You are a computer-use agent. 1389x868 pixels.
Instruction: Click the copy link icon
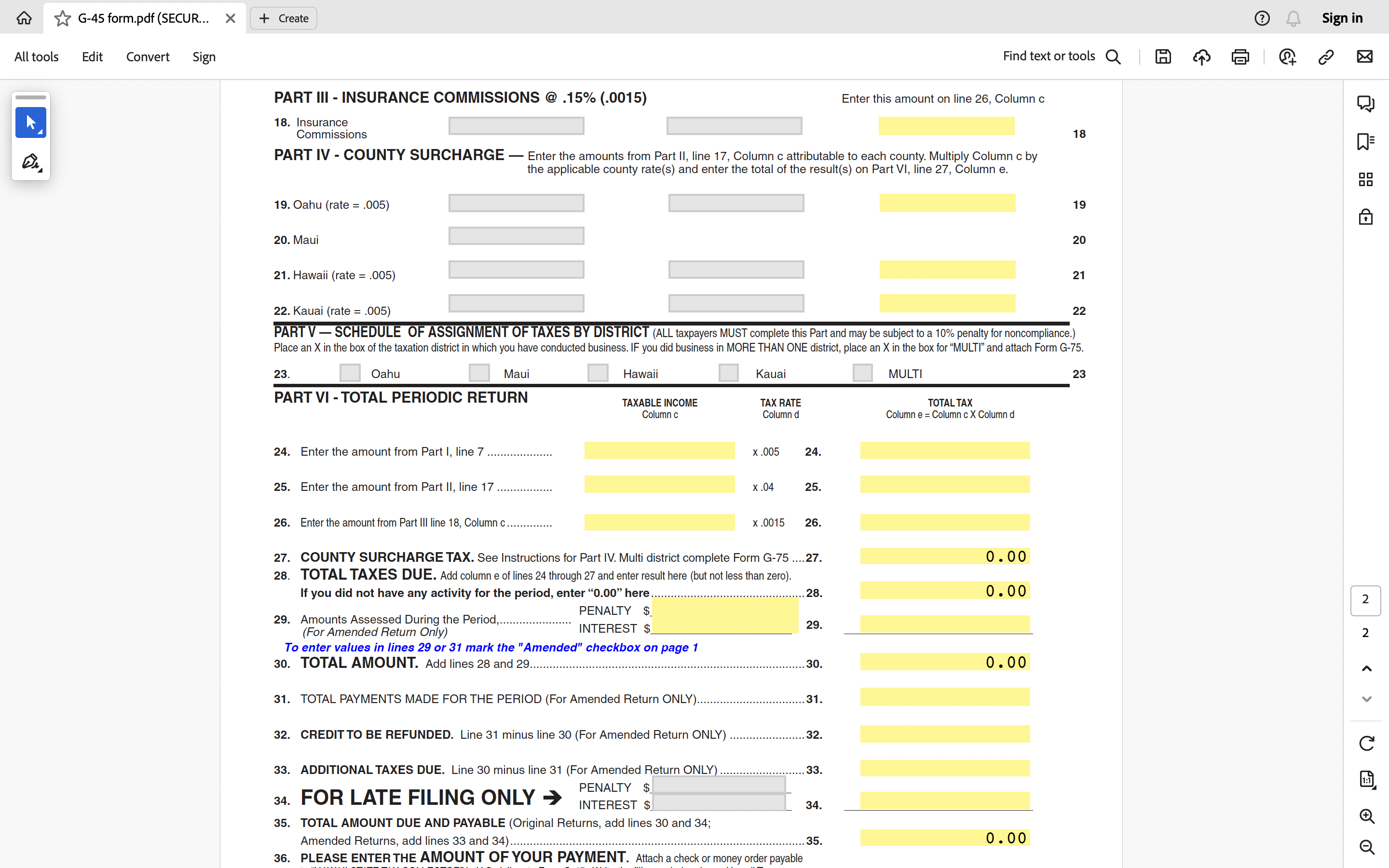coord(1326,56)
